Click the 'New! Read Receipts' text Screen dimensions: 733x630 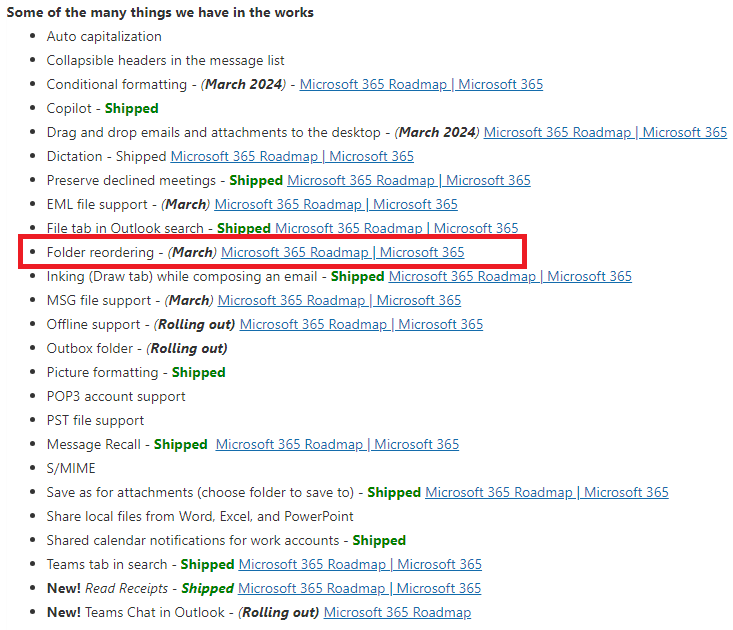tap(108, 588)
